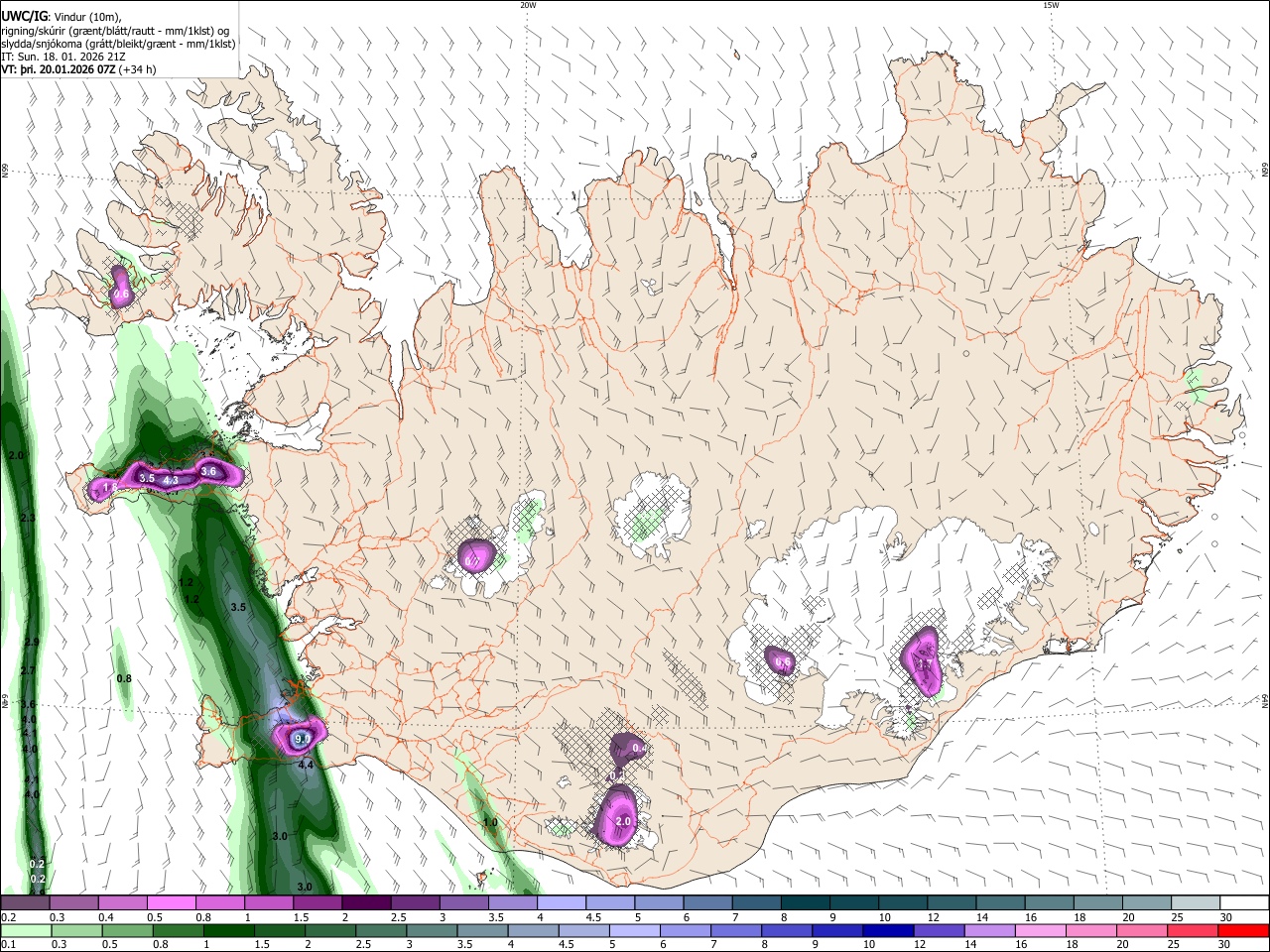Select the top-row legend swatch labeled 14
This screenshot has height=952, width=1270.
tap(1000, 903)
